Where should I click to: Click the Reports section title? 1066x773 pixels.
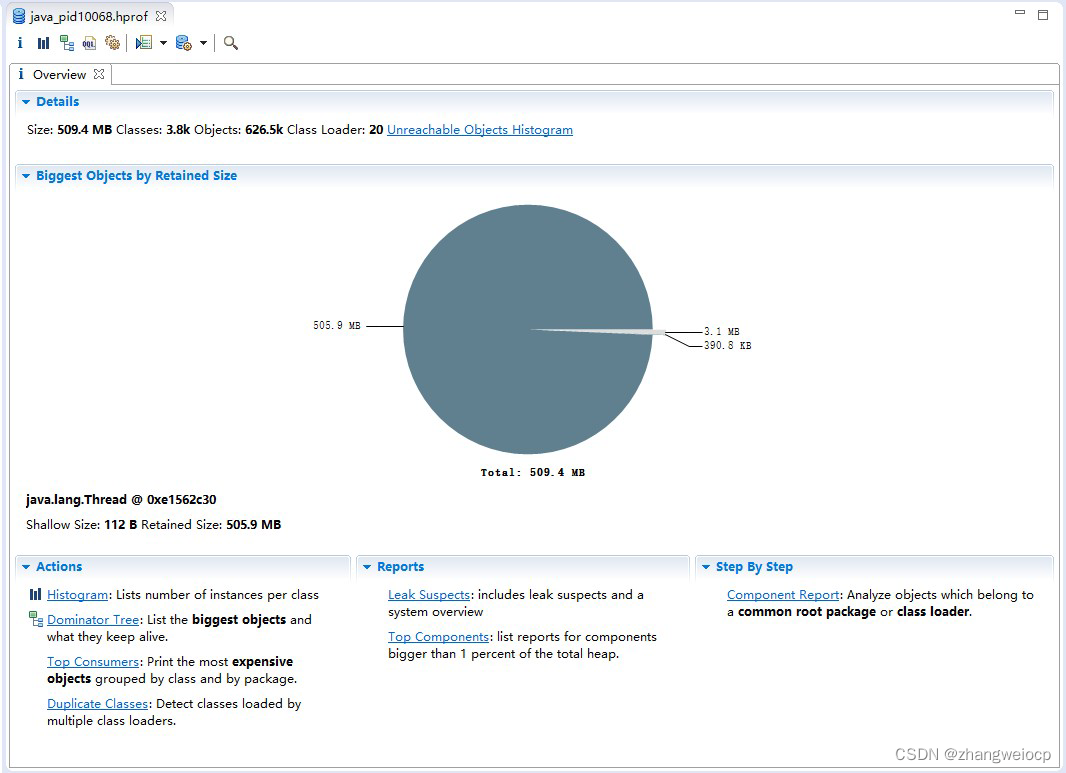point(400,566)
